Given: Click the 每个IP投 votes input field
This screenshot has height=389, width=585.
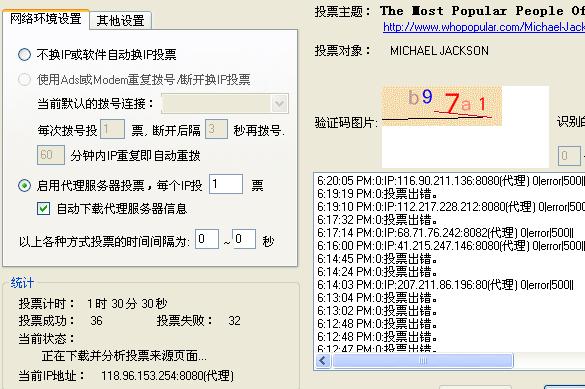Looking at the screenshot, I should pos(226,184).
